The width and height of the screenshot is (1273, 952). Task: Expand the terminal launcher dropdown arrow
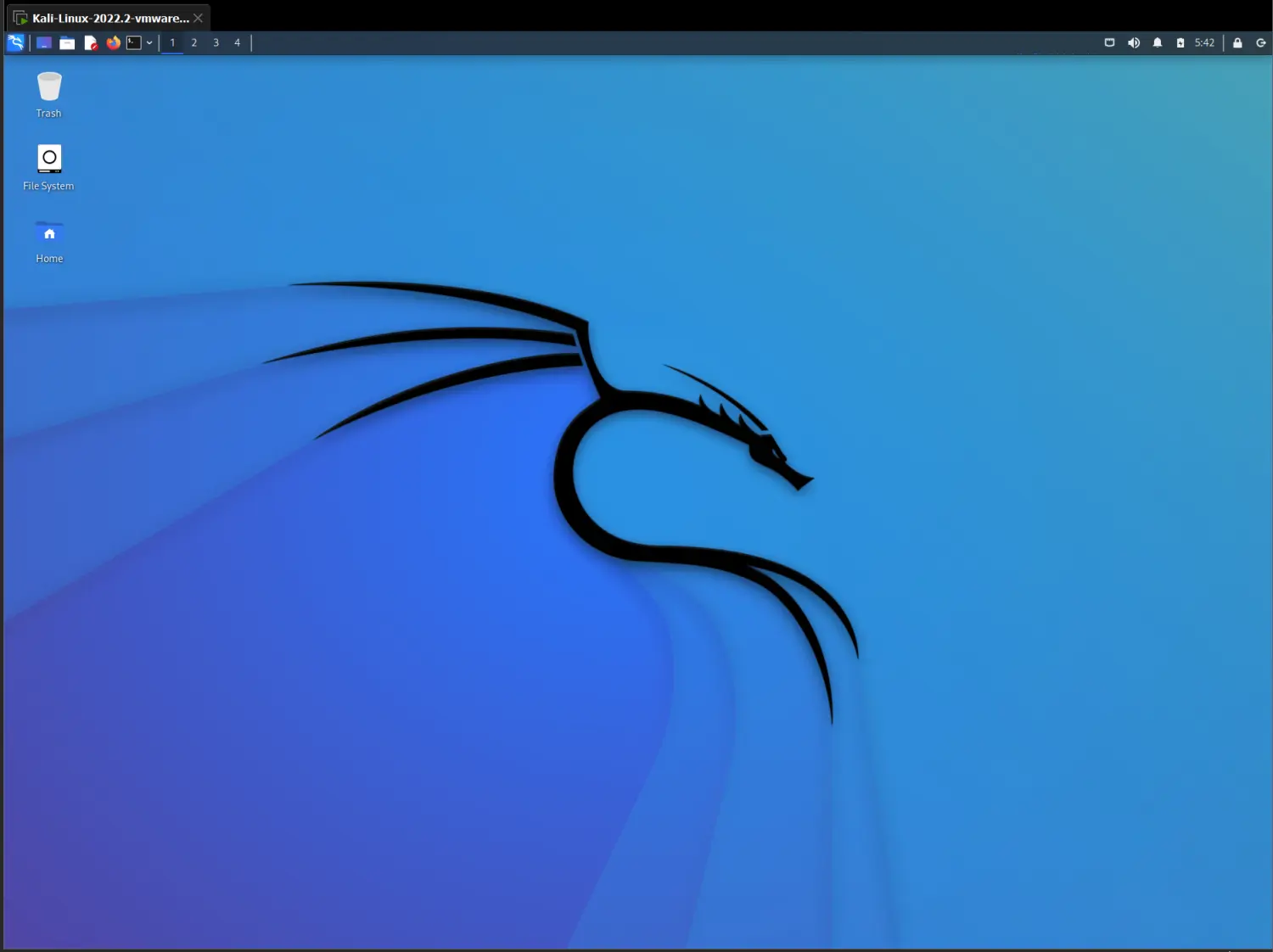149,42
